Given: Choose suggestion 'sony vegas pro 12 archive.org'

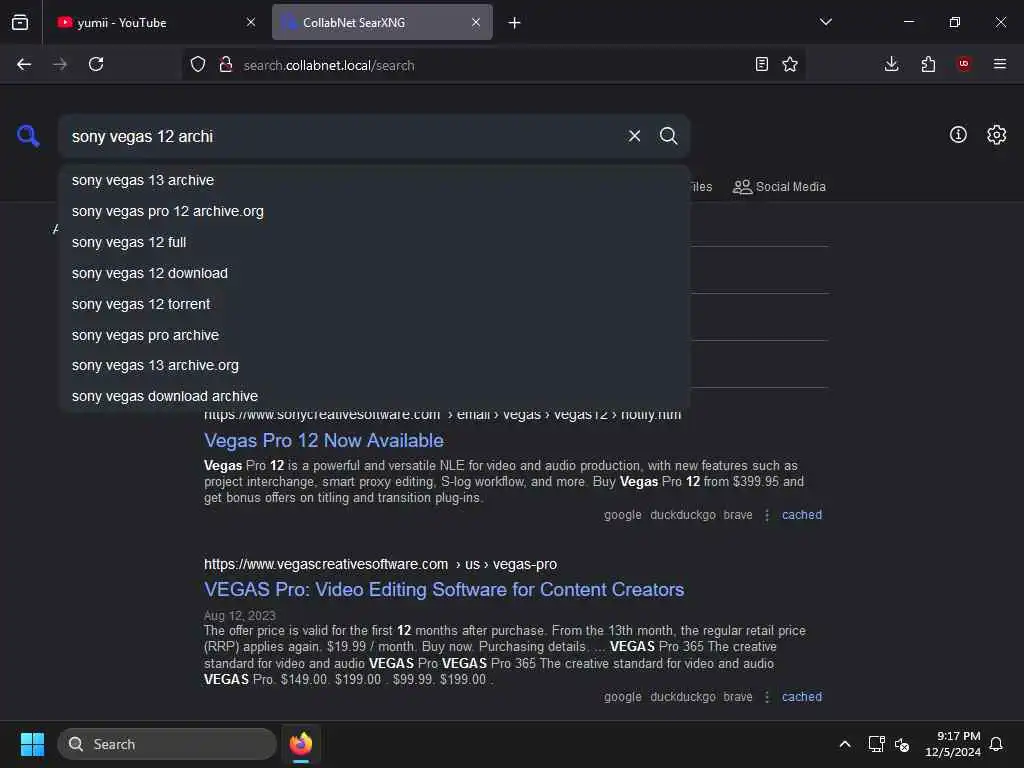Looking at the screenshot, I should pos(374,211).
